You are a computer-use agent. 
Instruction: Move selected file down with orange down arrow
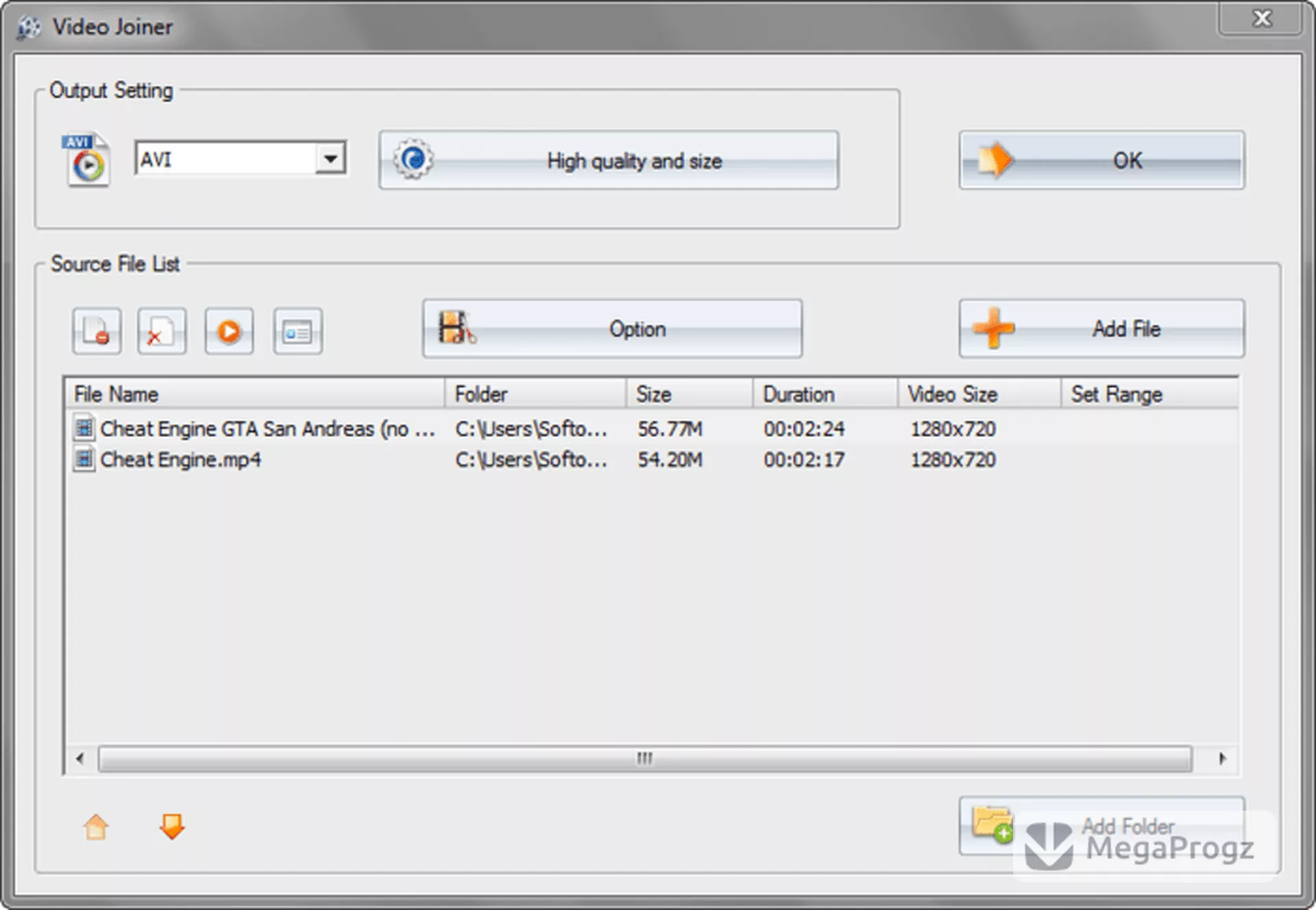171,826
